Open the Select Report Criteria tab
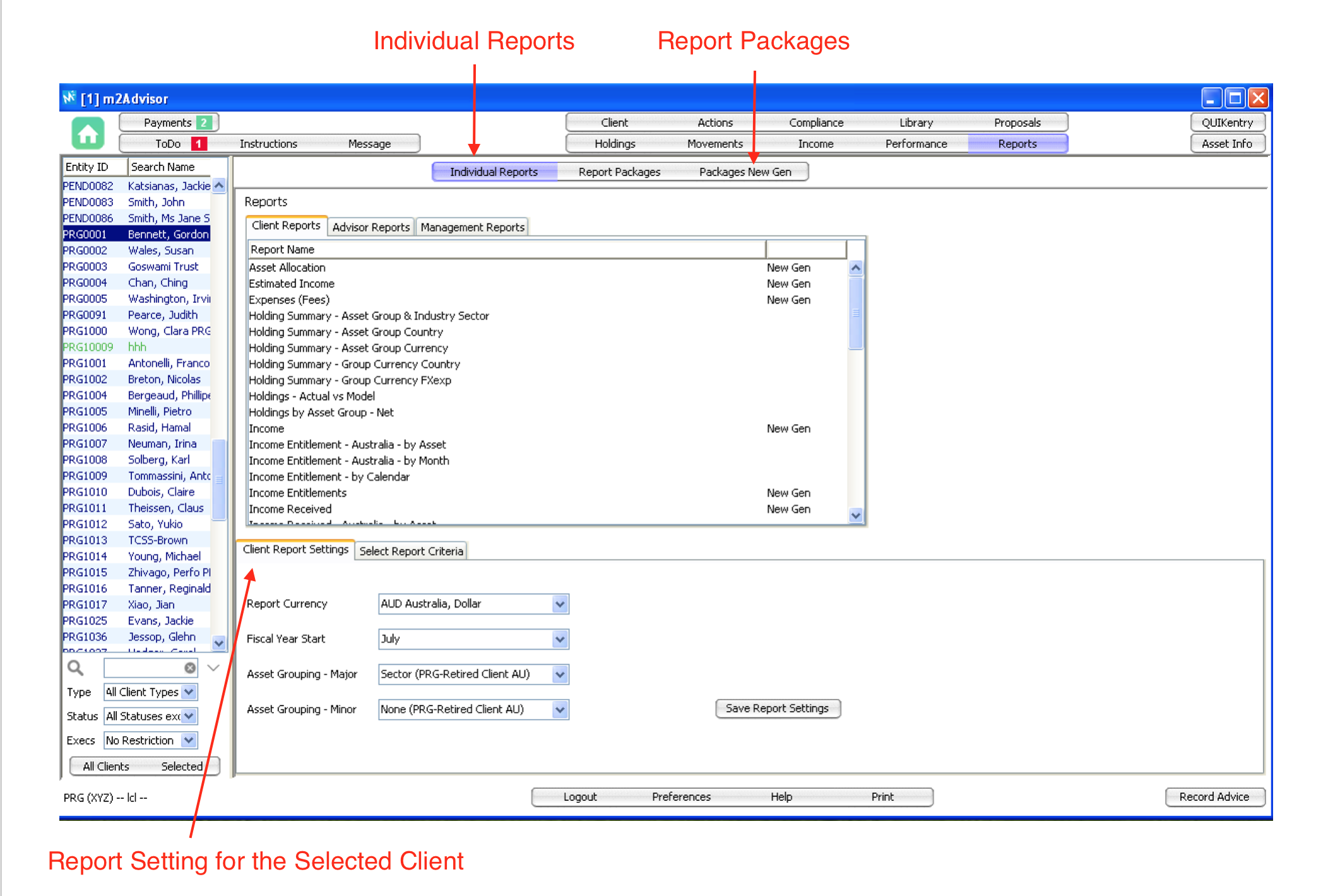This screenshot has height=896, width=1328. (411, 551)
